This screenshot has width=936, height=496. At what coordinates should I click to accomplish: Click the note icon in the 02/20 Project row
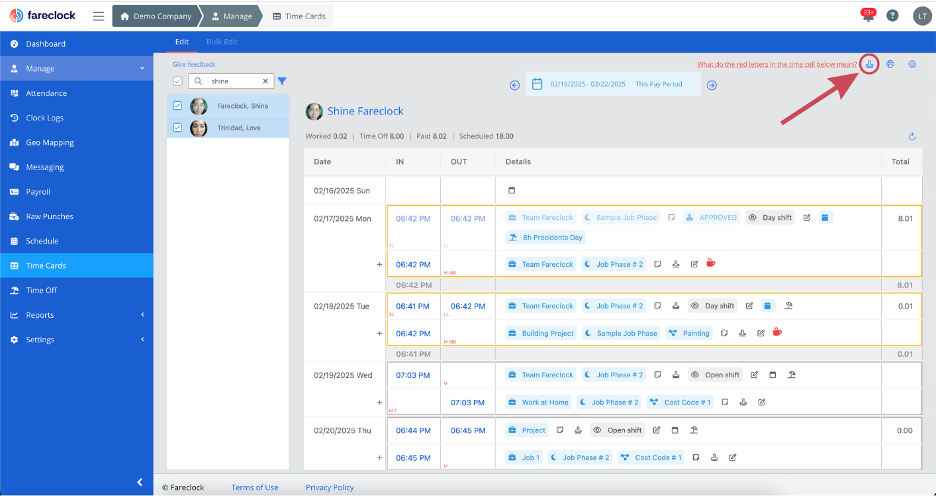[x=560, y=430]
